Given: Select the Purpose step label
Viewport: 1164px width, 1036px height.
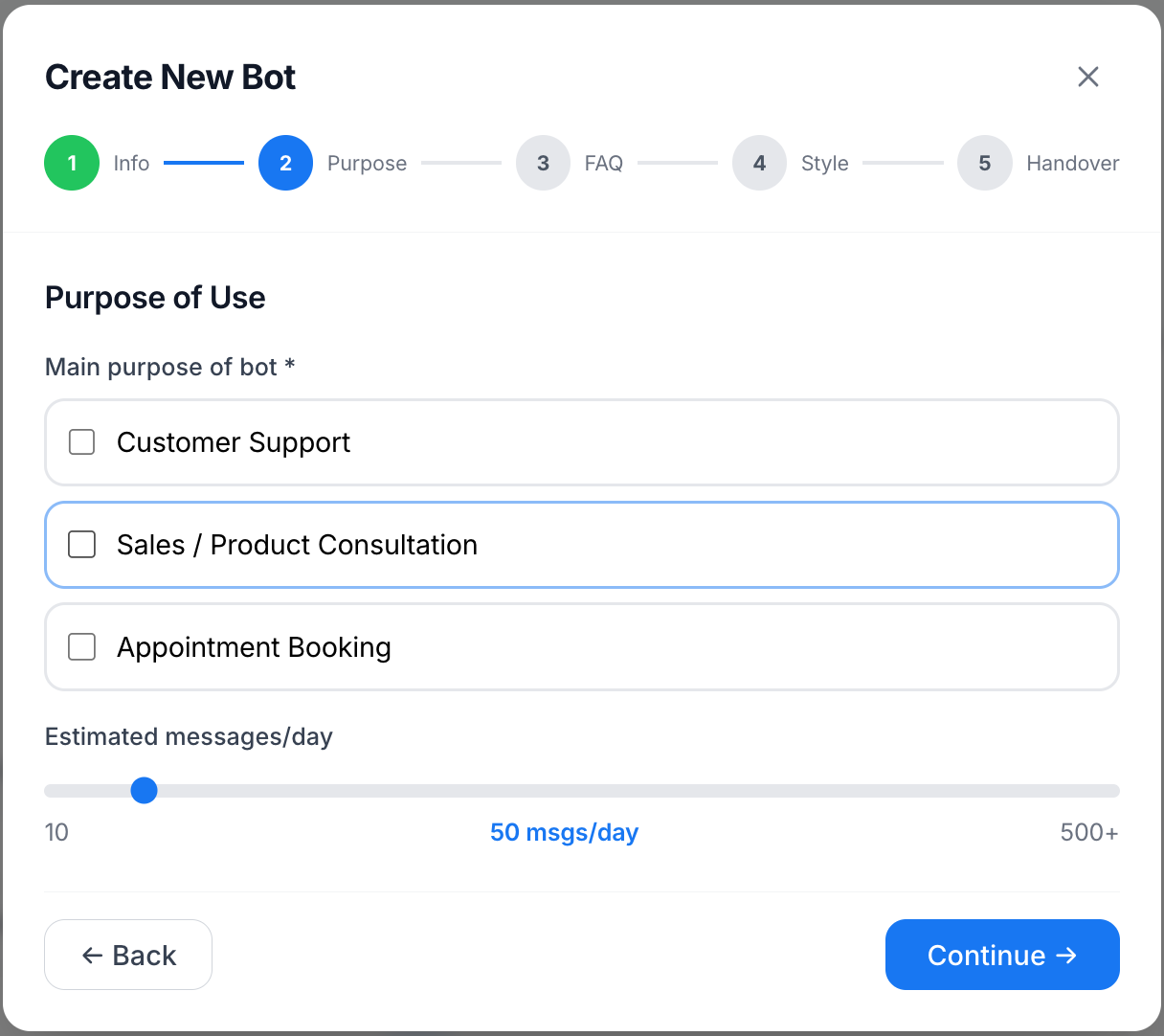Looking at the screenshot, I should (x=367, y=163).
